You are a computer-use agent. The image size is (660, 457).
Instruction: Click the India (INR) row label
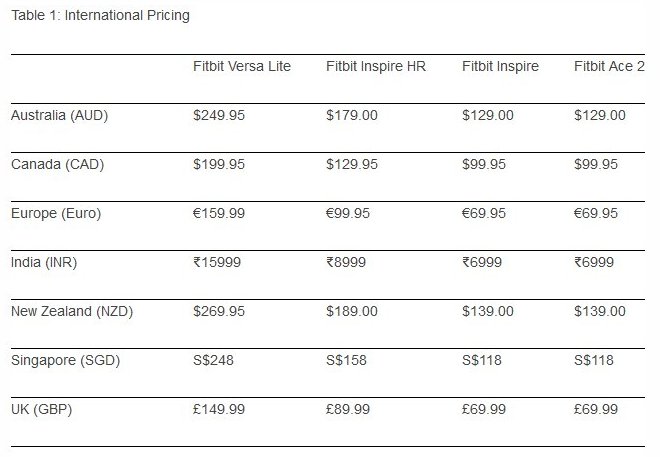[x=43, y=262]
